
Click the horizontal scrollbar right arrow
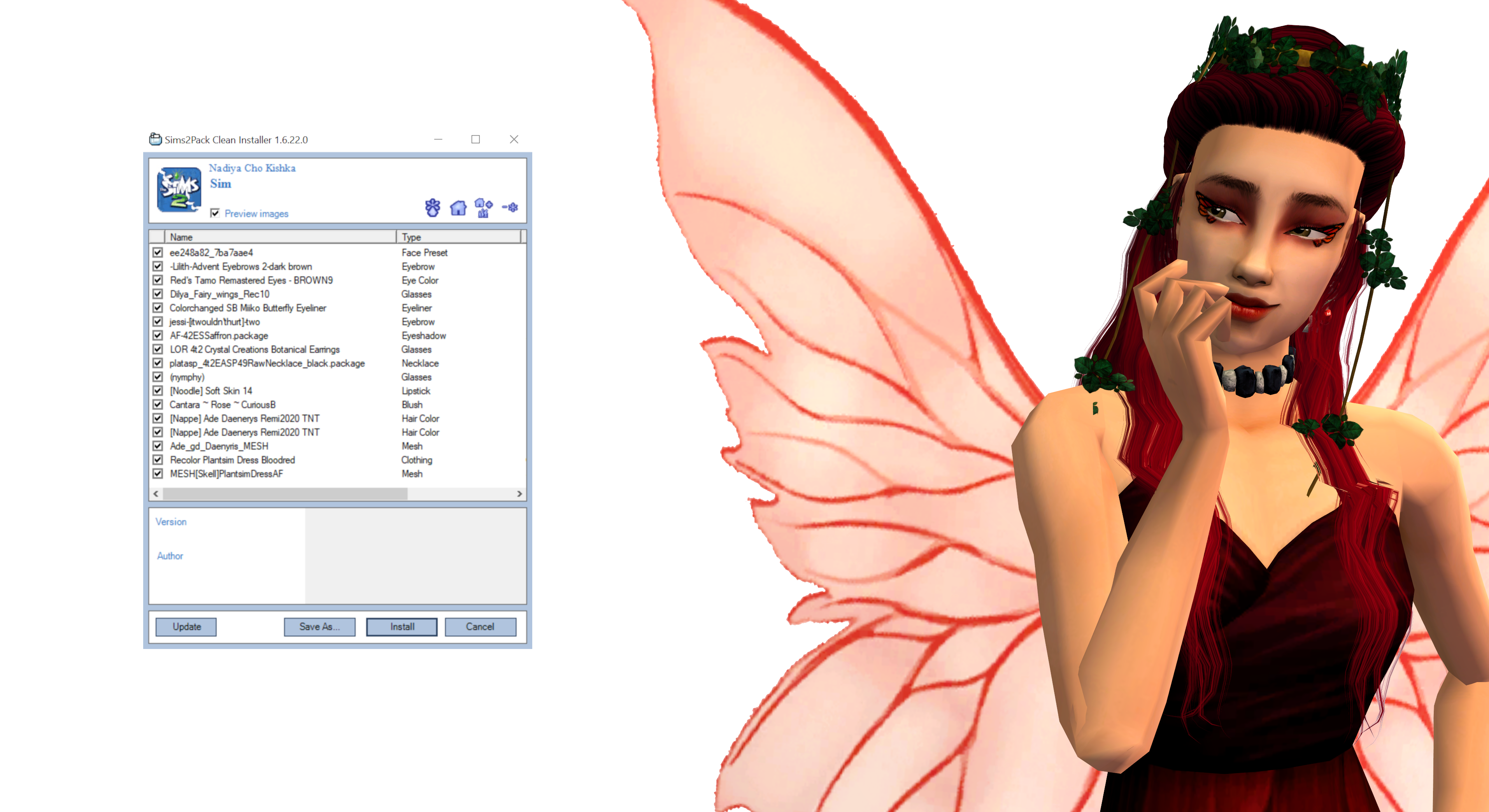519,494
